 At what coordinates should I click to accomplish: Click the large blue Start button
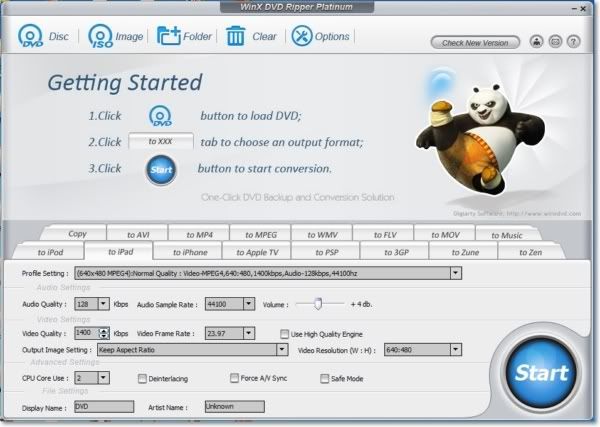(541, 373)
